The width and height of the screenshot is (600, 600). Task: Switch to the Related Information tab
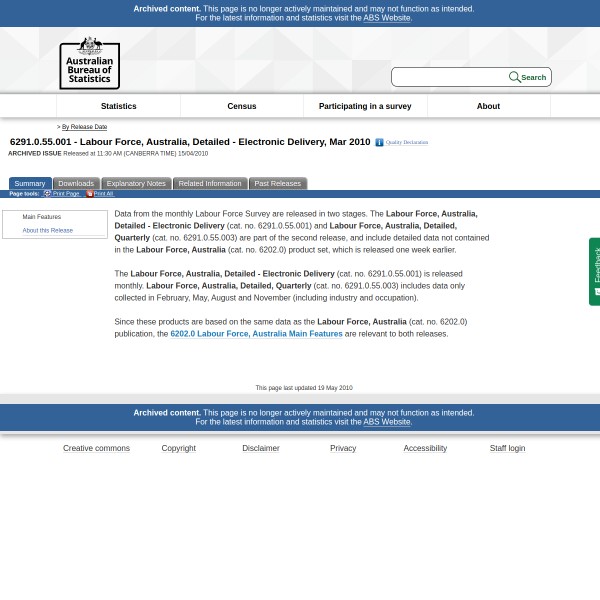click(x=209, y=183)
